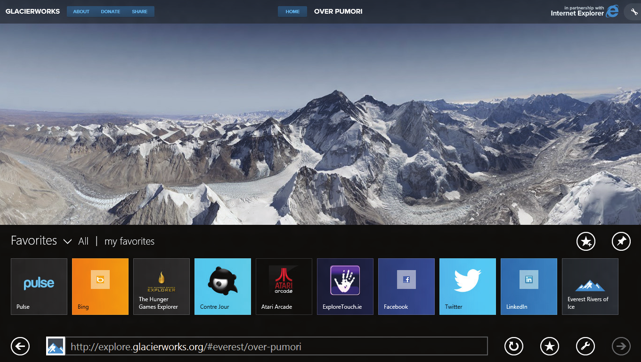Expand the Favorites dropdown chevron
641x362 pixels.
(67, 241)
